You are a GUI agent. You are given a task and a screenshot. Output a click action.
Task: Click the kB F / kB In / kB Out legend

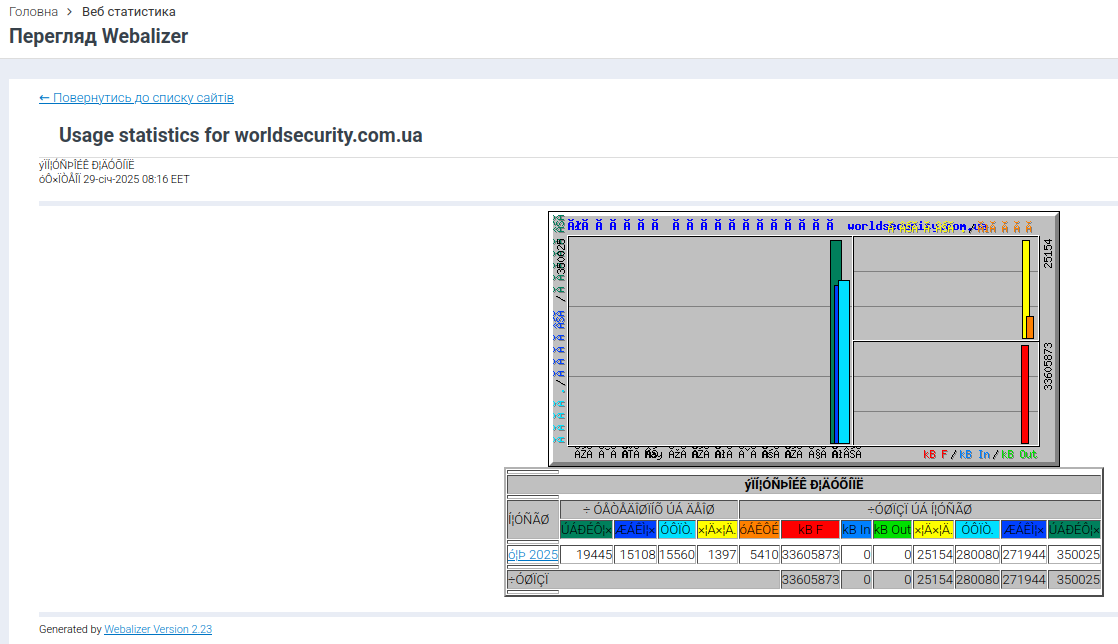tap(980, 454)
